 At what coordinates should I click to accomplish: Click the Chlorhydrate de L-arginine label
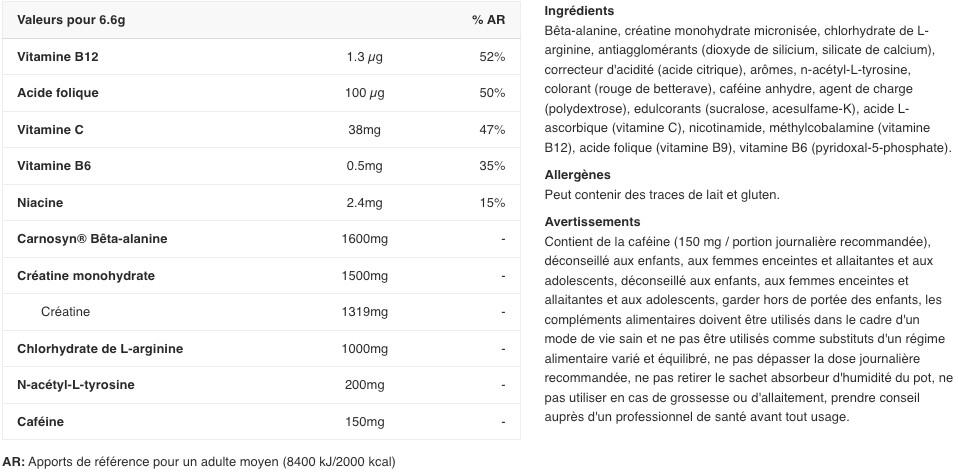(100, 349)
